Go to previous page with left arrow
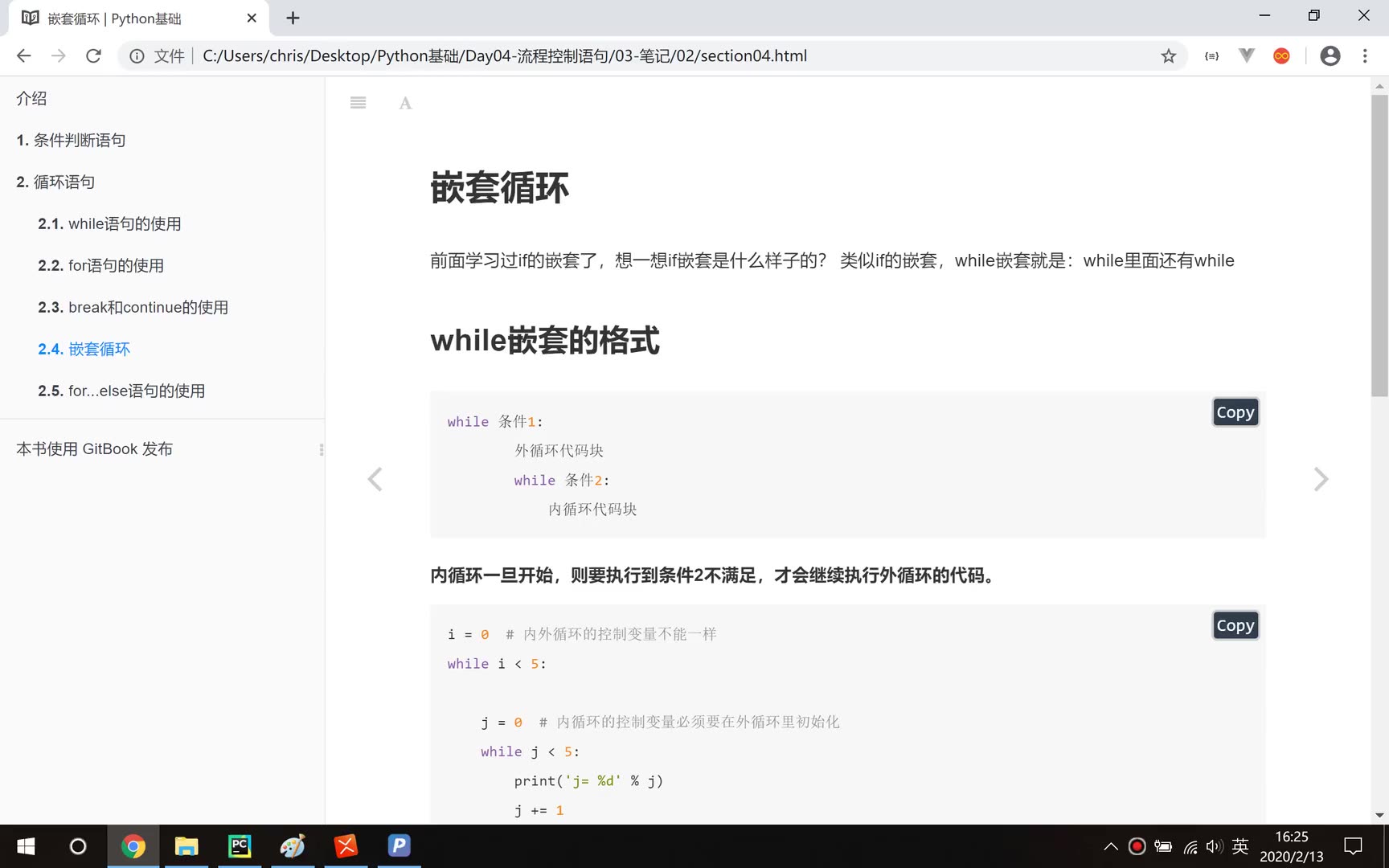The image size is (1389, 868). click(x=375, y=479)
